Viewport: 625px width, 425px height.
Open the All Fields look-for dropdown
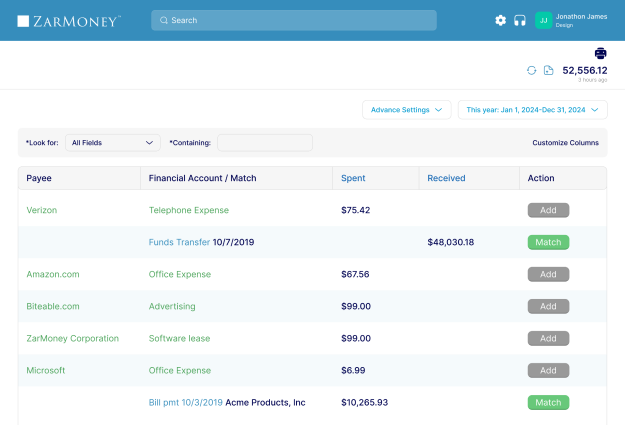pyautogui.click(x=113, y=143)
